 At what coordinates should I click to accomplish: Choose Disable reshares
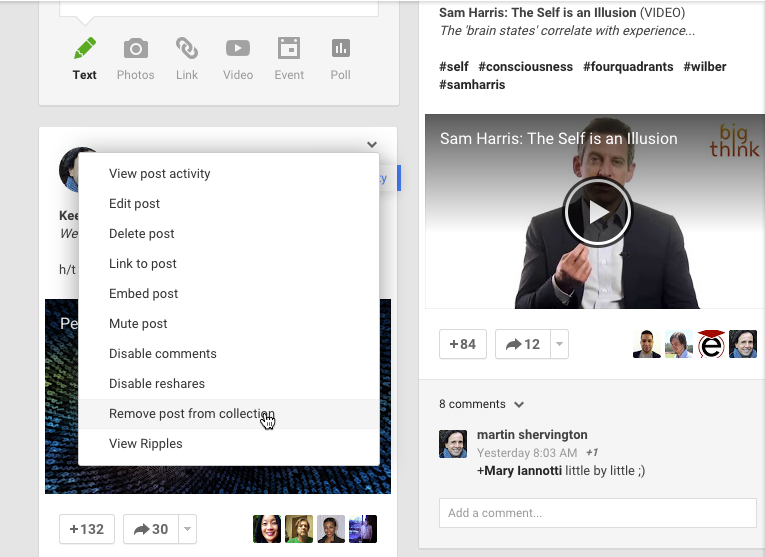(x=229, y=383)
